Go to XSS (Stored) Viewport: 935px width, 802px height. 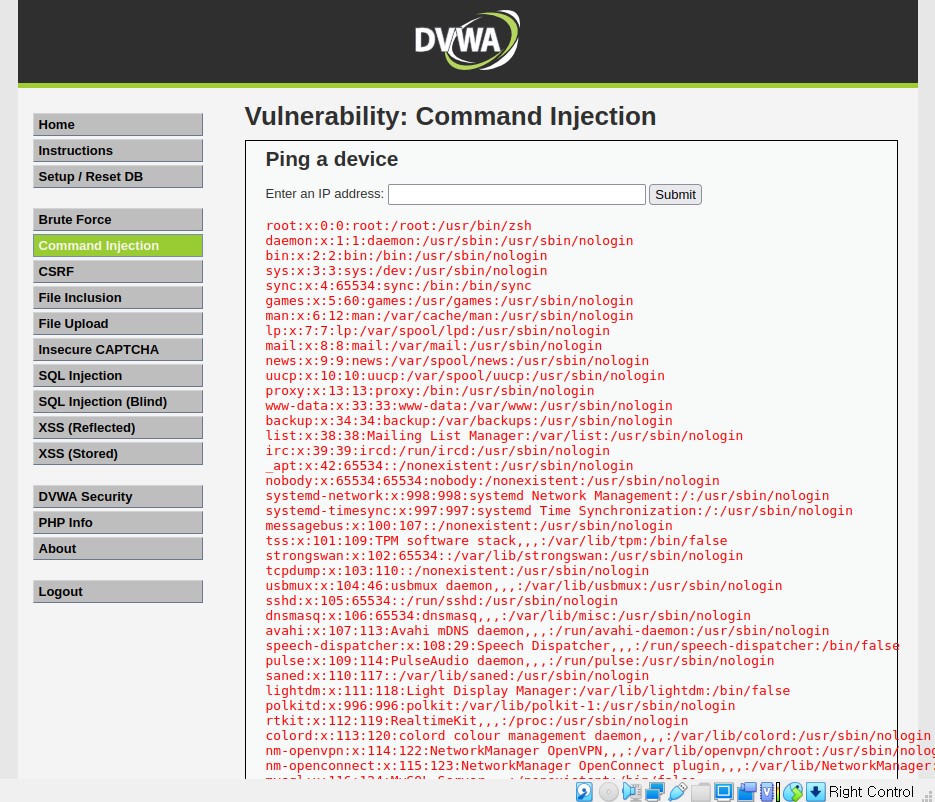click(118, 454)
